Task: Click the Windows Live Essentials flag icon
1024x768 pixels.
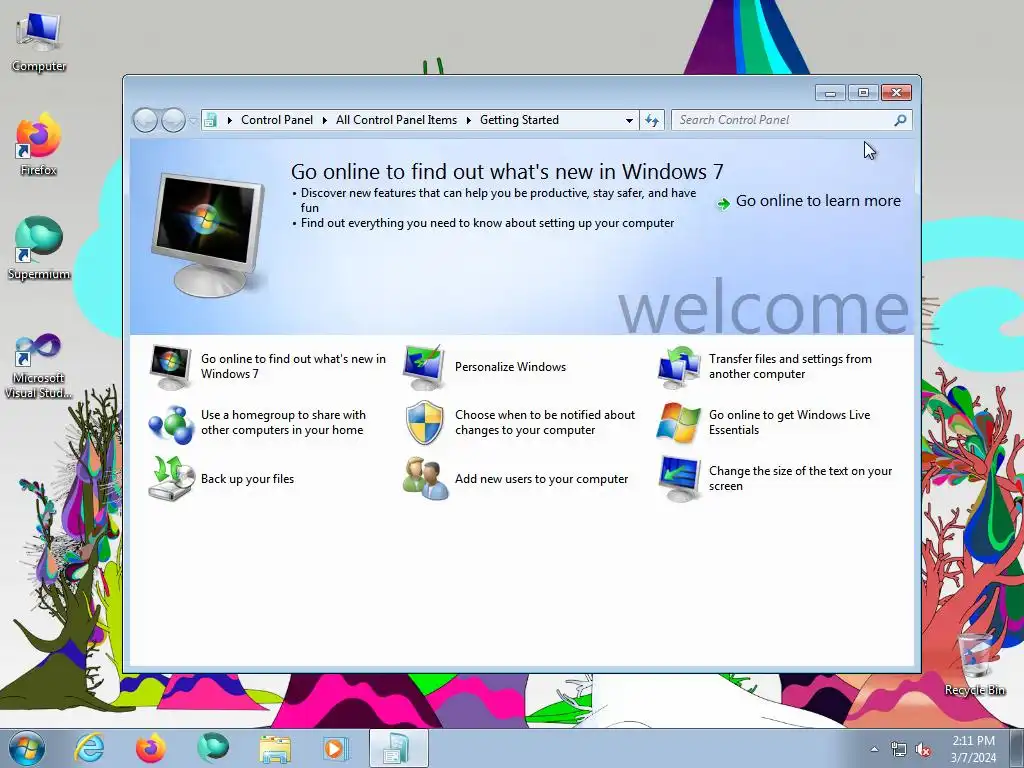Action: (678, 423)
